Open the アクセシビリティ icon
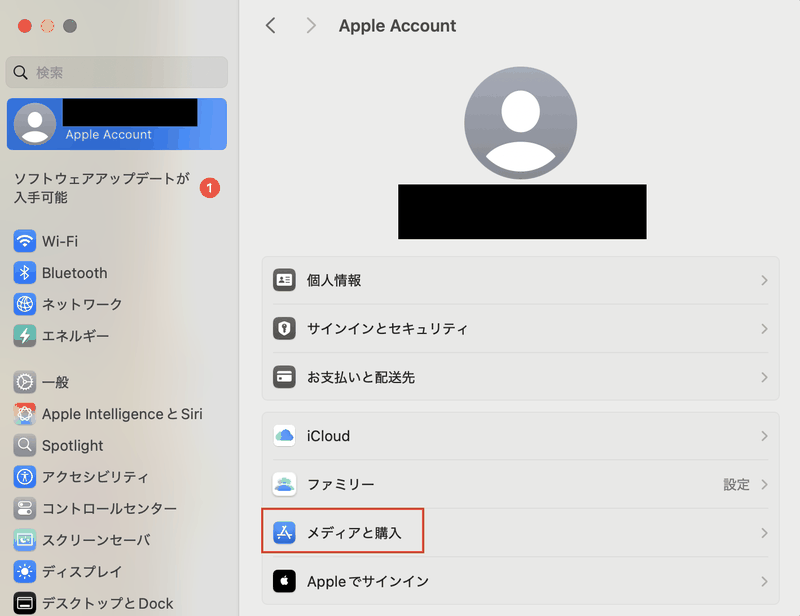 tap(24, 477)
